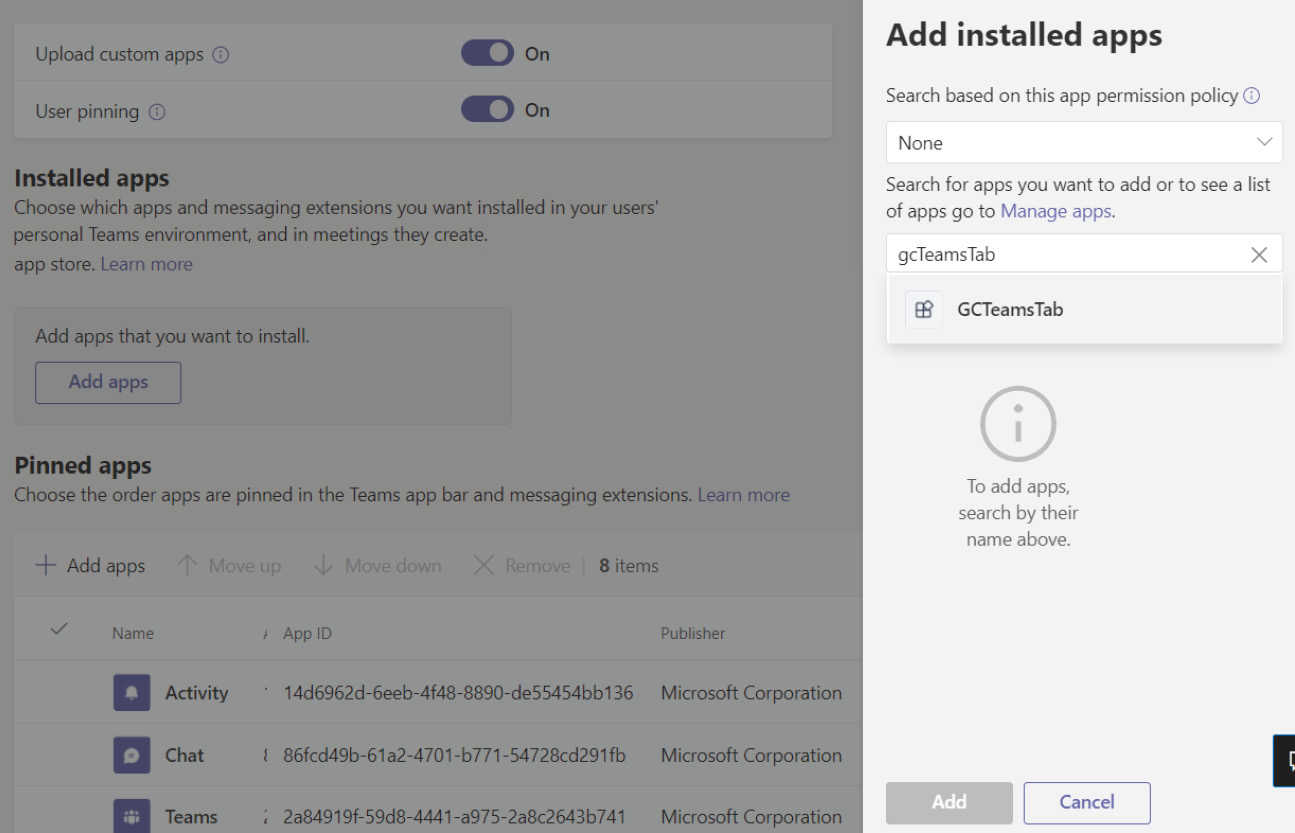Clear the gcTeamsTab search text

1259,255
